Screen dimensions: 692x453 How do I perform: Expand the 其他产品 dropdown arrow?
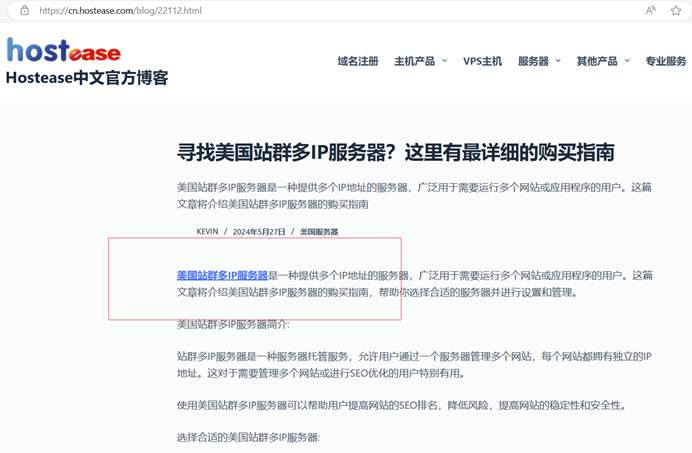coord(627,61)
